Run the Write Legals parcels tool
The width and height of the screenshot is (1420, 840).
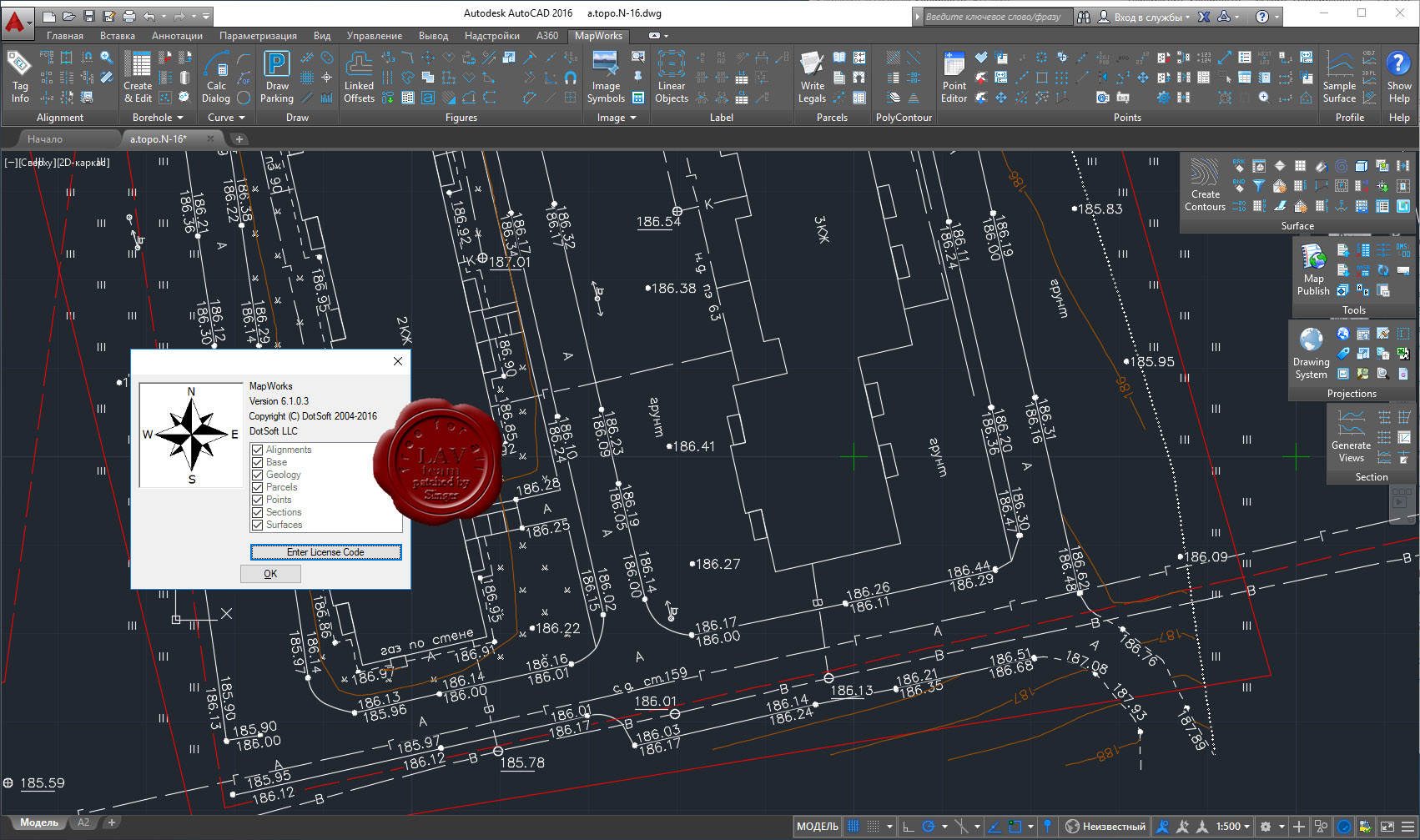tap(812, 77)
